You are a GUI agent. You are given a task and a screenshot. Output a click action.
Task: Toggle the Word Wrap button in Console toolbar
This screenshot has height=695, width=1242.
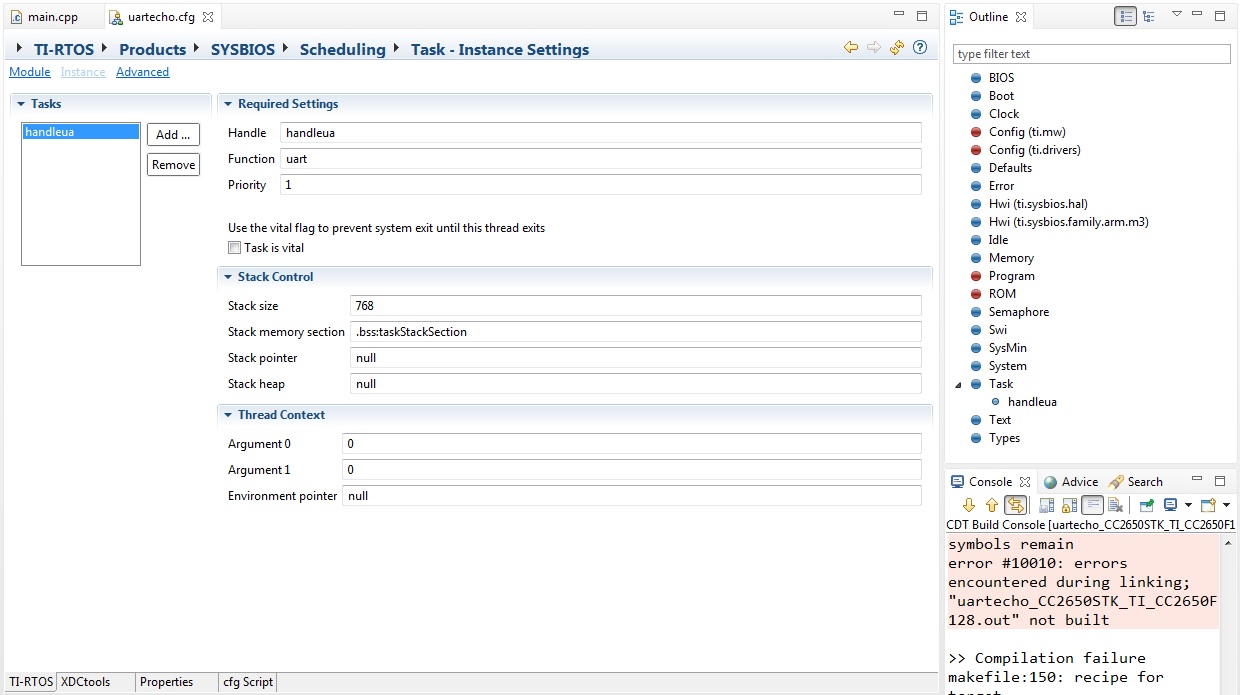1093,505
